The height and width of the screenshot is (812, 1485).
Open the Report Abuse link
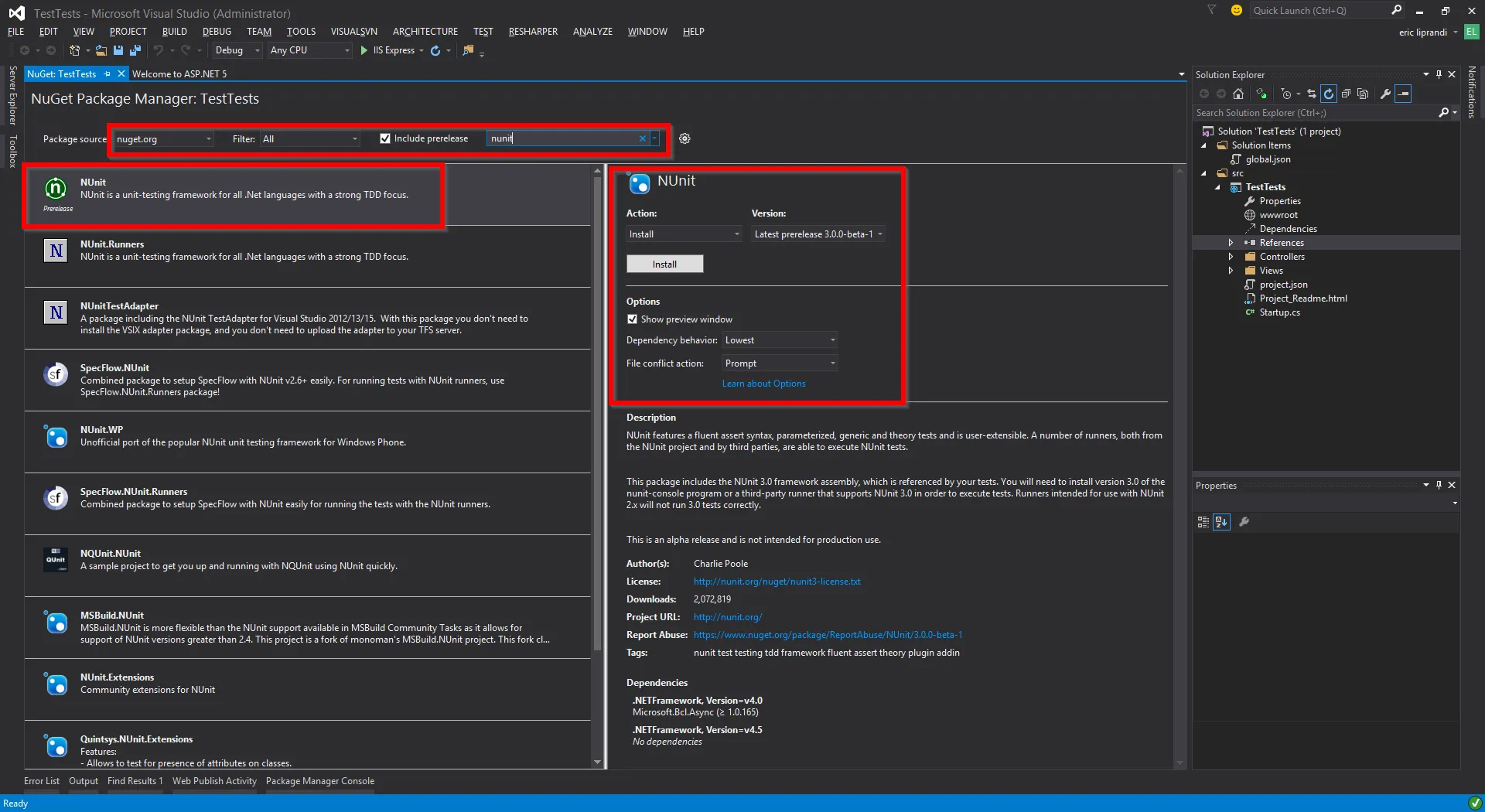click(828, 635)
